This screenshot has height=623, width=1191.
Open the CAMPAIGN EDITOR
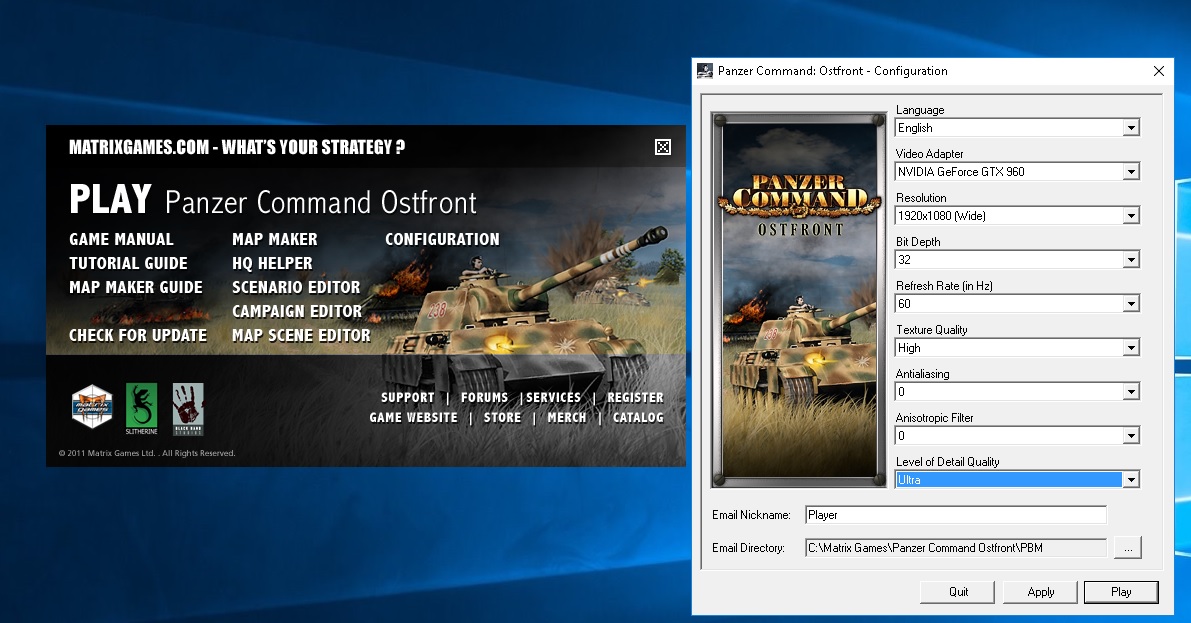pyautogui.click(x=297, y=312)
